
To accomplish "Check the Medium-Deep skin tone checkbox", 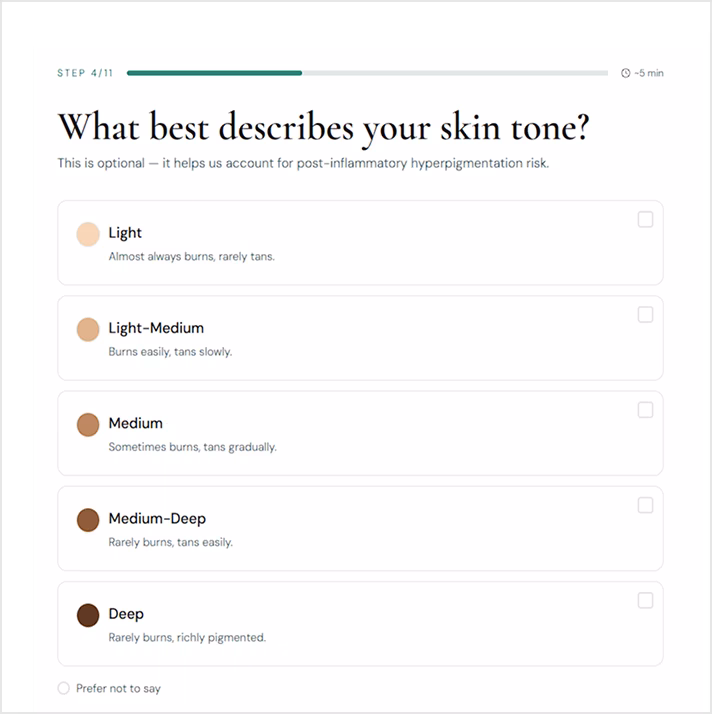I will [645, 505].
